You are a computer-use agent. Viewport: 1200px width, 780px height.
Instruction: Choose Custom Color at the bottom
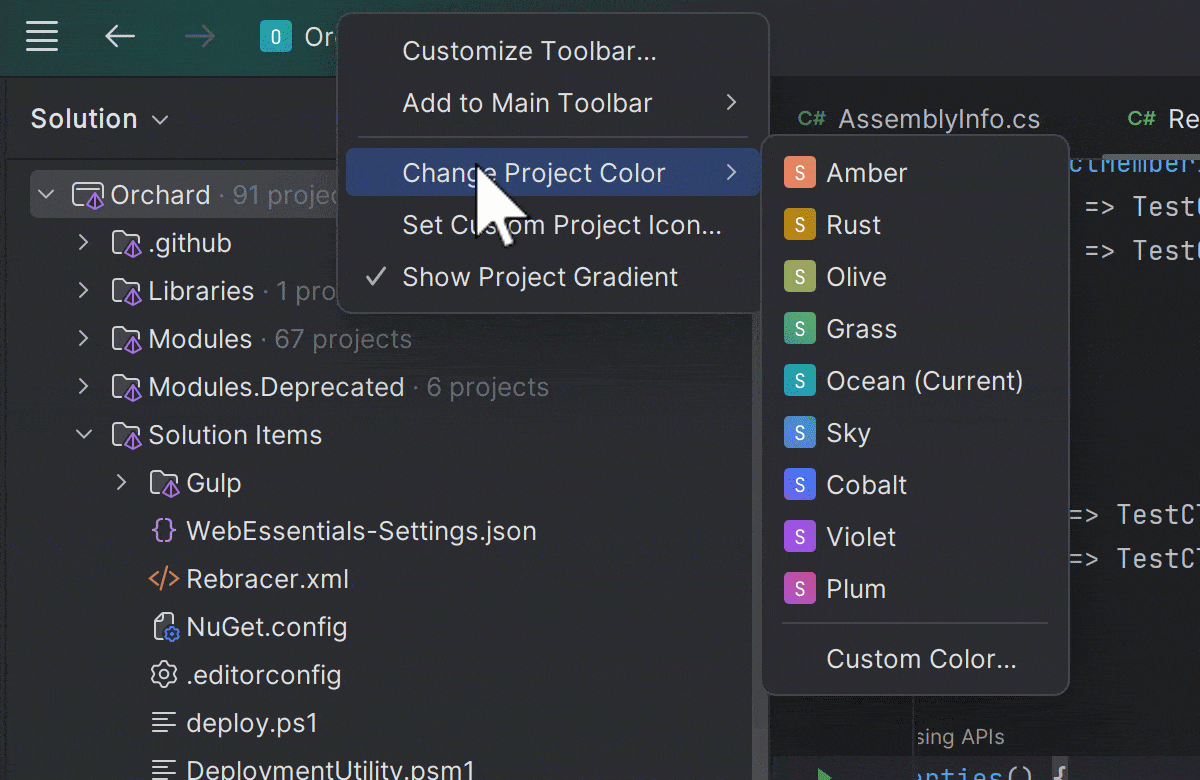(x=920, y=659)
